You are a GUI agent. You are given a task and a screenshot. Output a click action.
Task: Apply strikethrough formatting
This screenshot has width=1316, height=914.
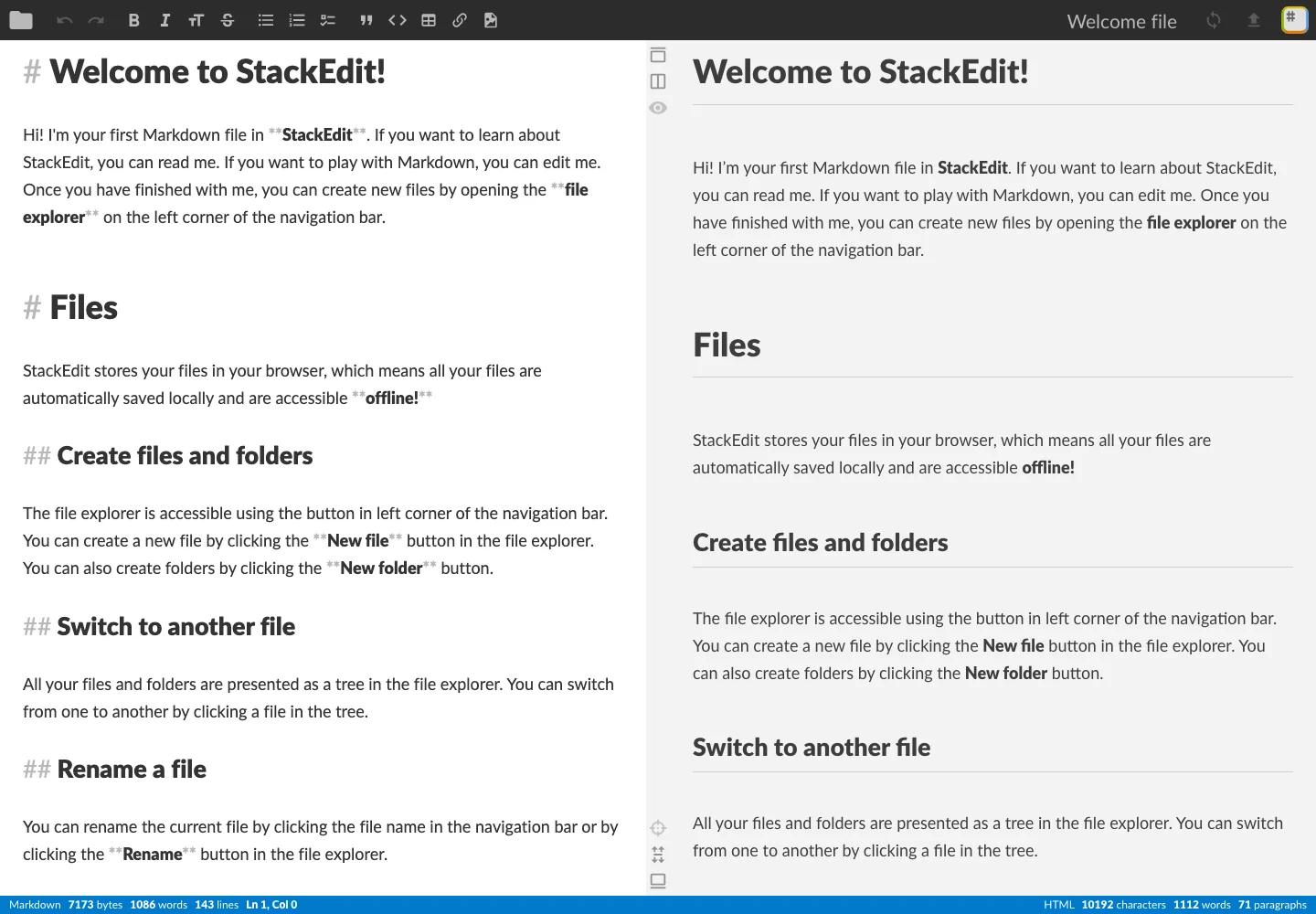[228, 20]
